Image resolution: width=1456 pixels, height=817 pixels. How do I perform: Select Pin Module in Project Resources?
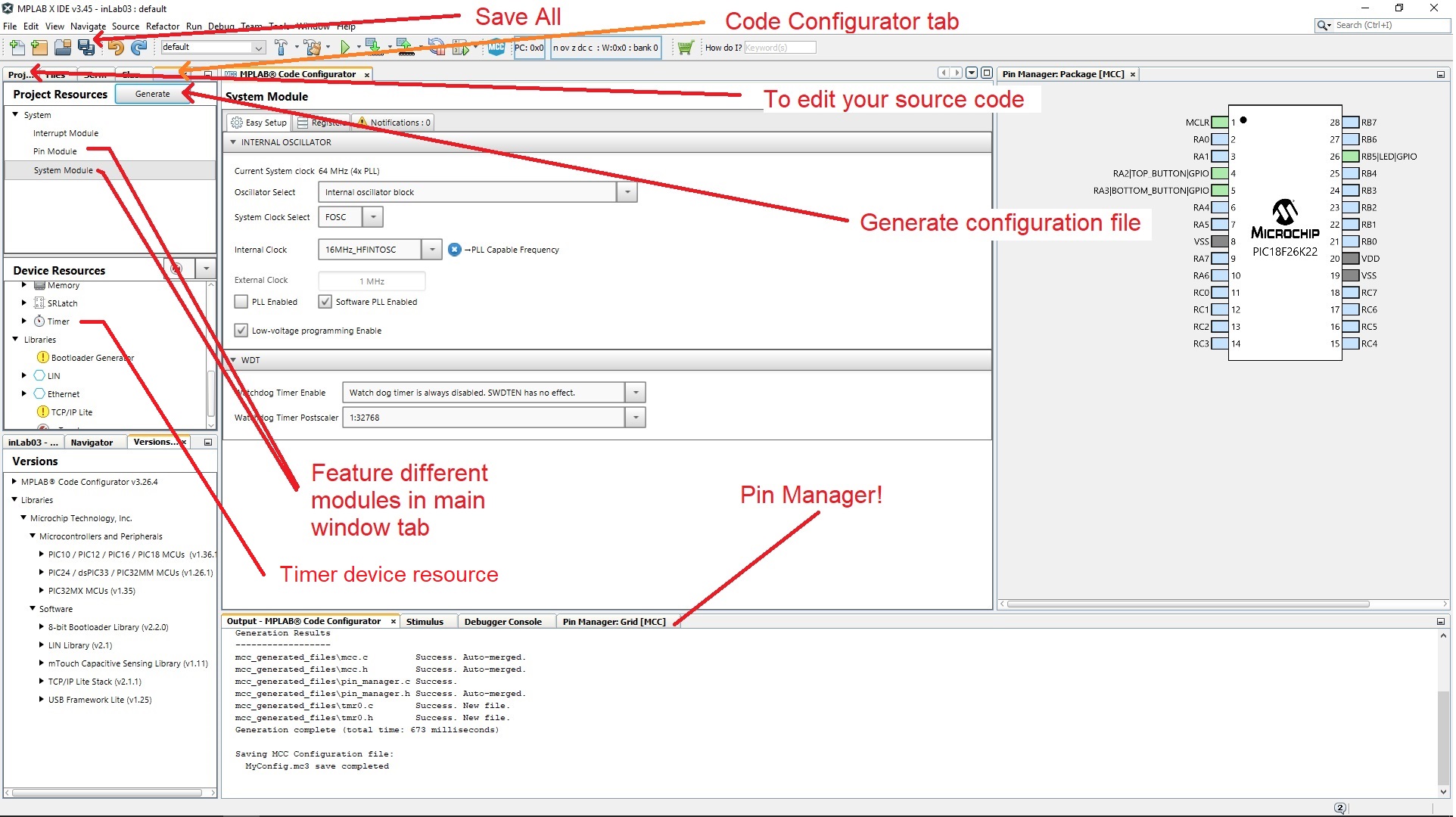pos(54,151)
